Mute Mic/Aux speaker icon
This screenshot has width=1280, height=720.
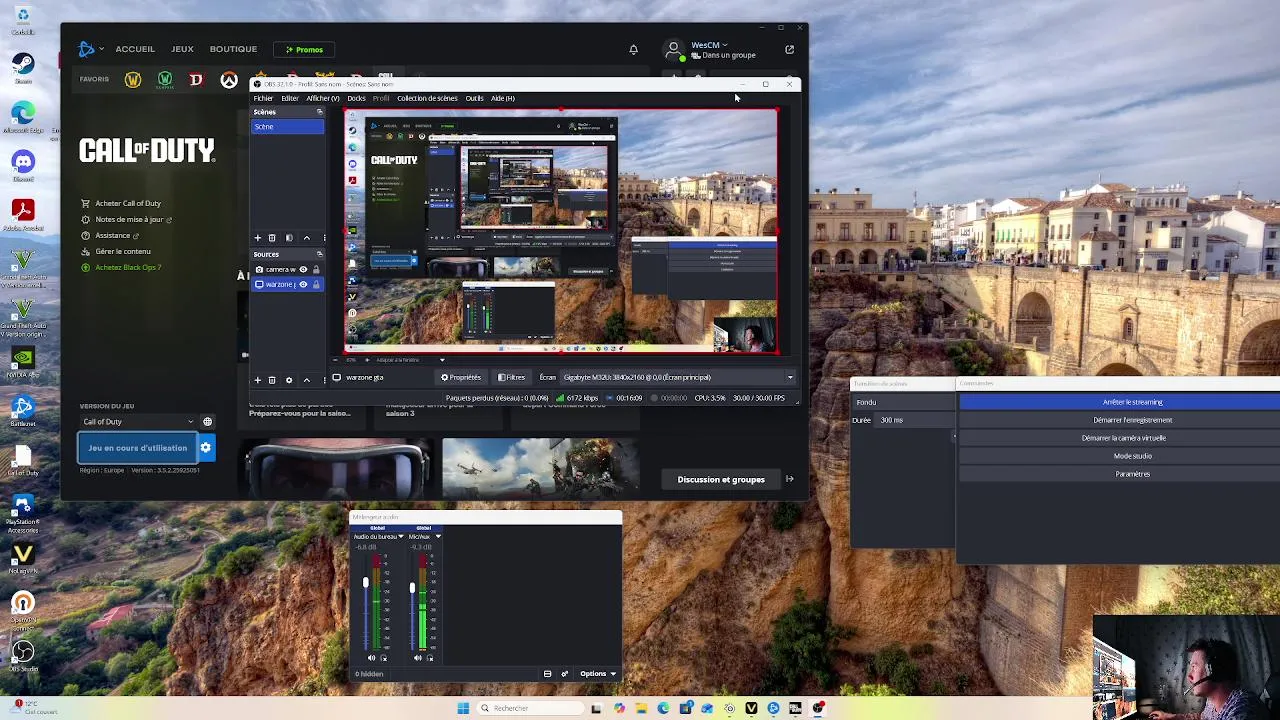(x=417, y=658)
